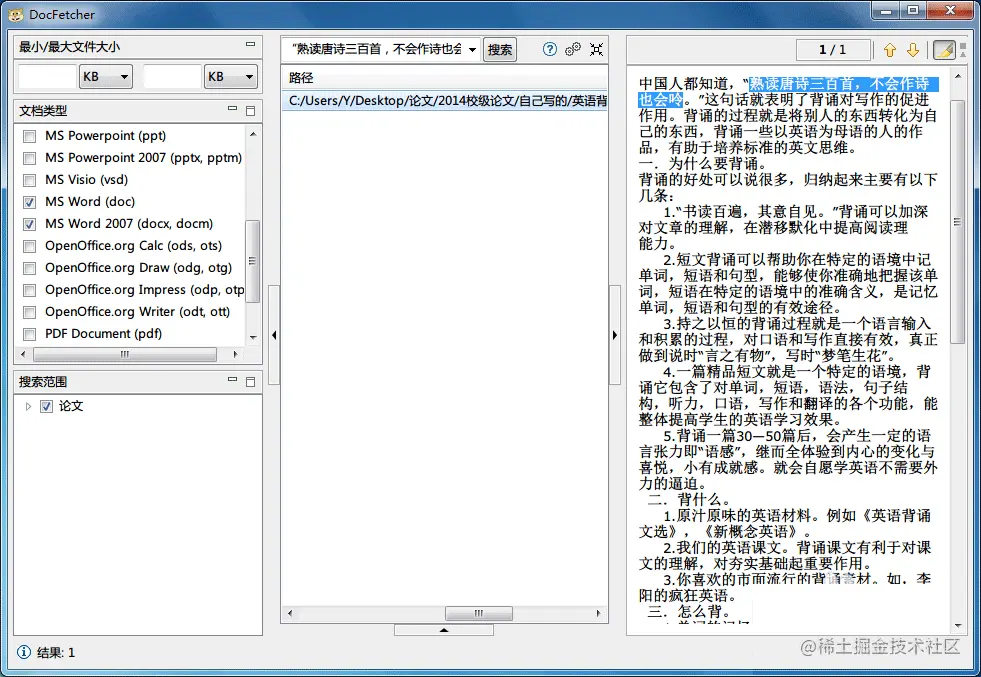Enable OpenOffice.org Calc (ods, ots)
This screenshot has height=677, width=981.
[29, 247]
